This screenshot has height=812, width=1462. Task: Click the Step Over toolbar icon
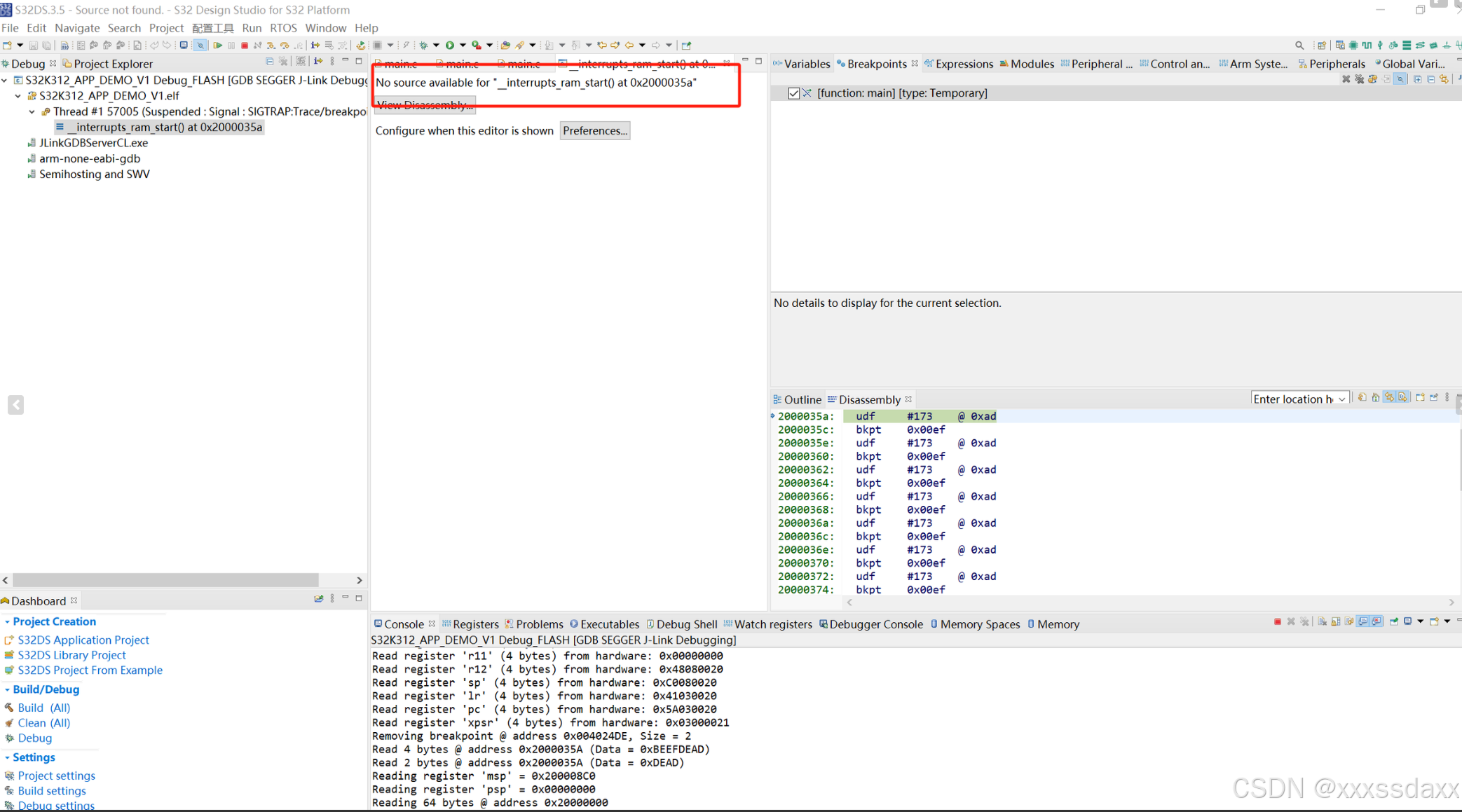tap(285, 46)
